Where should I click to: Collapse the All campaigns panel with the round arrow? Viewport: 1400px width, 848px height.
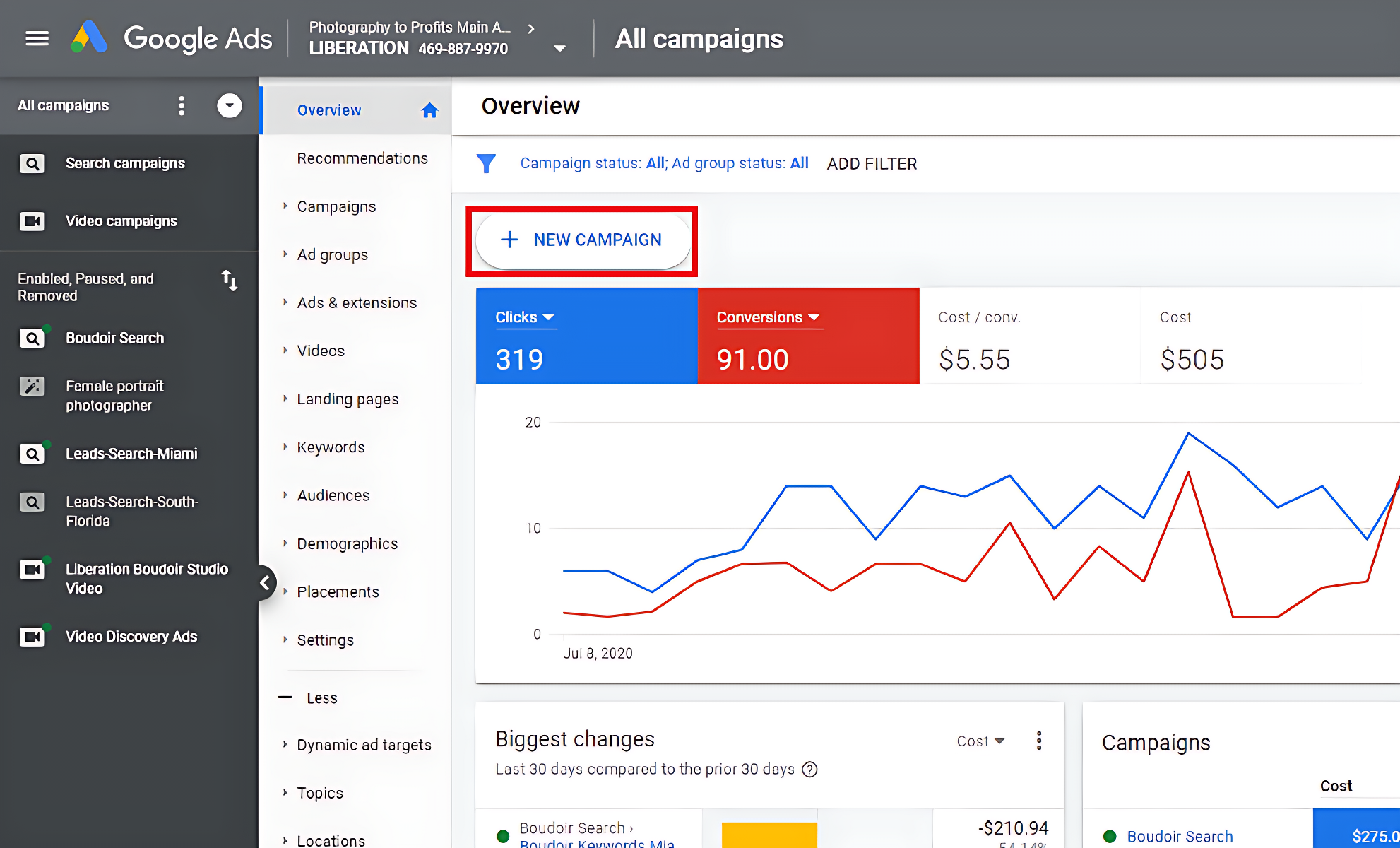229,106
